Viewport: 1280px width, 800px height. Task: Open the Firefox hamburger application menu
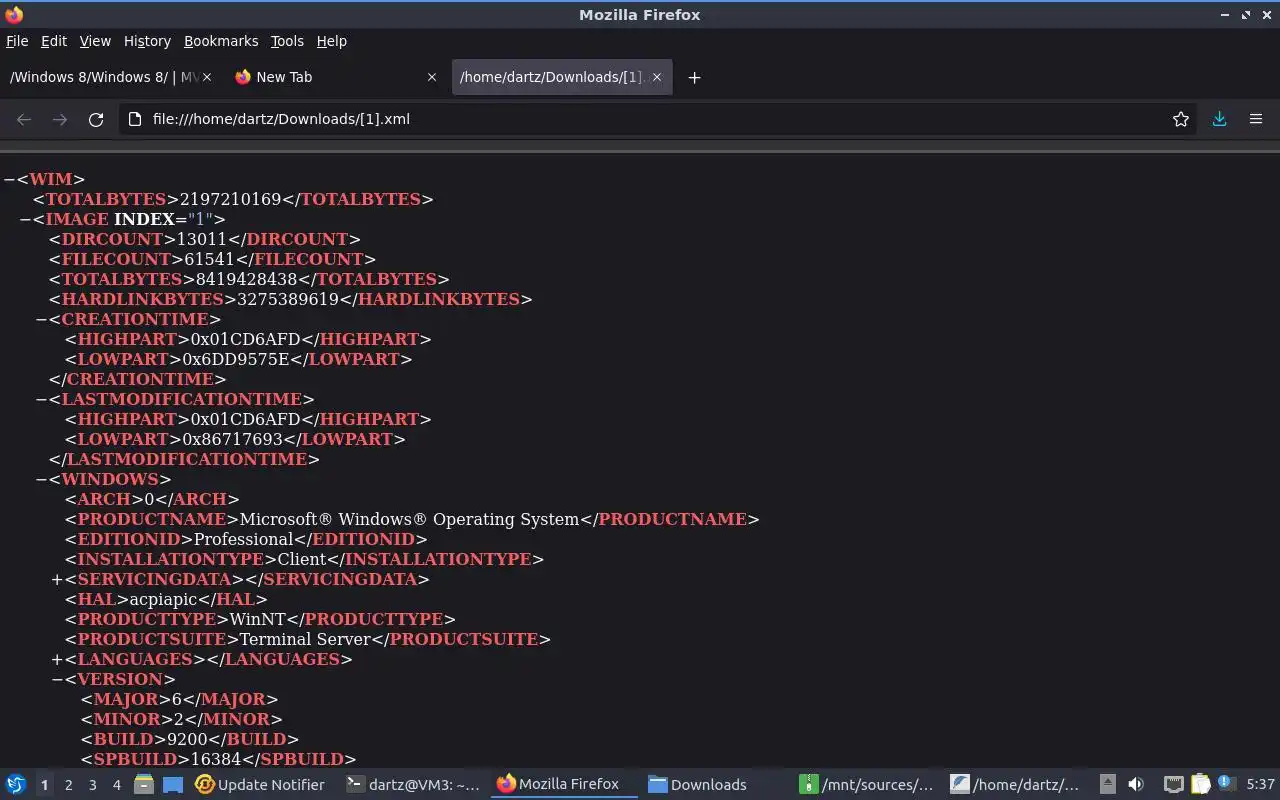1256,119
